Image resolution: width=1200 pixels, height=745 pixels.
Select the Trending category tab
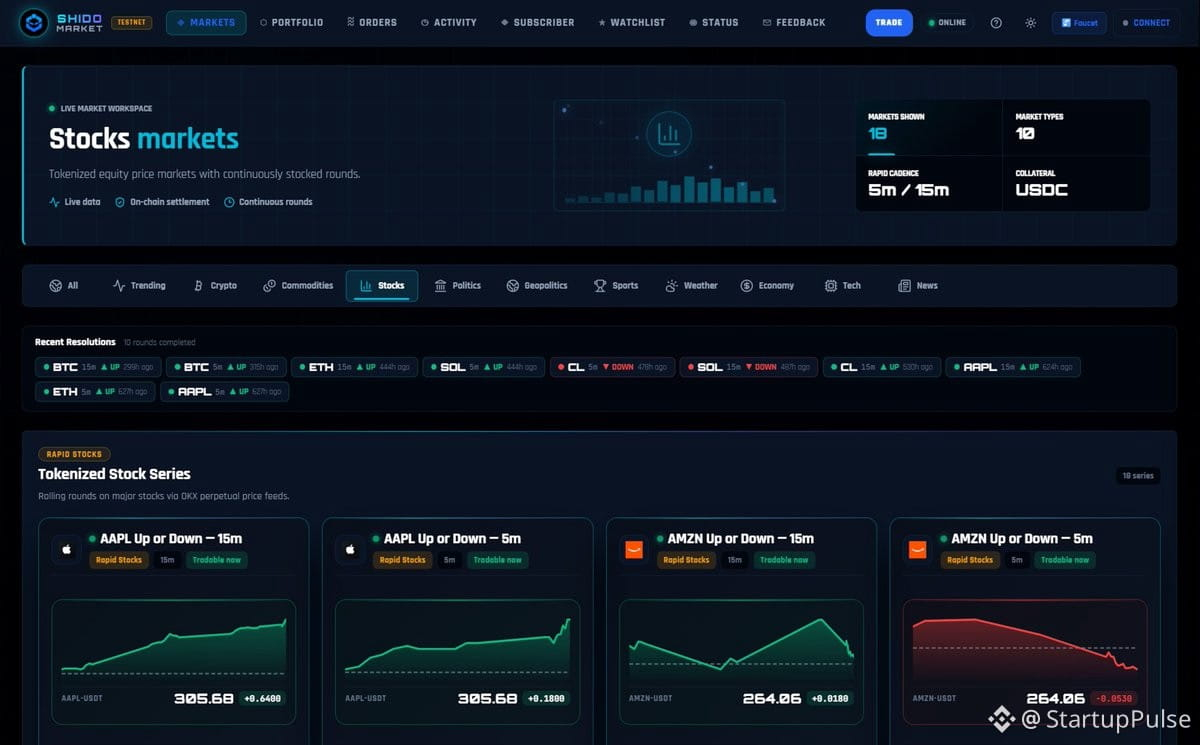point(139,285)
